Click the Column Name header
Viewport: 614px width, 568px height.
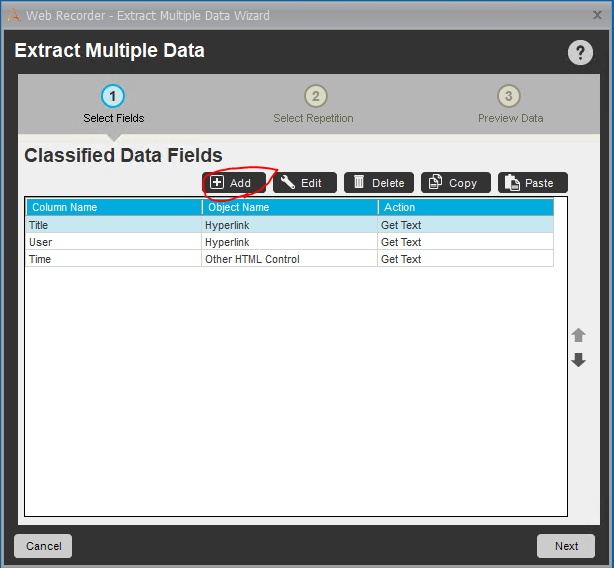pyautogui.click(x=114, y=207)
